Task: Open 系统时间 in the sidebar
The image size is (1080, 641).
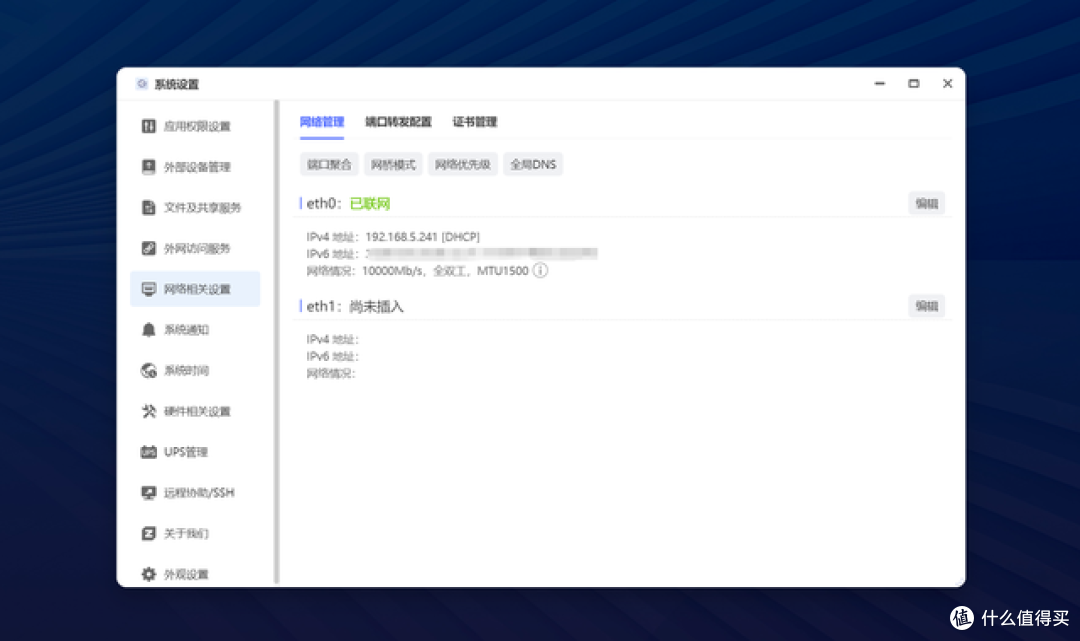Action: 195,370
